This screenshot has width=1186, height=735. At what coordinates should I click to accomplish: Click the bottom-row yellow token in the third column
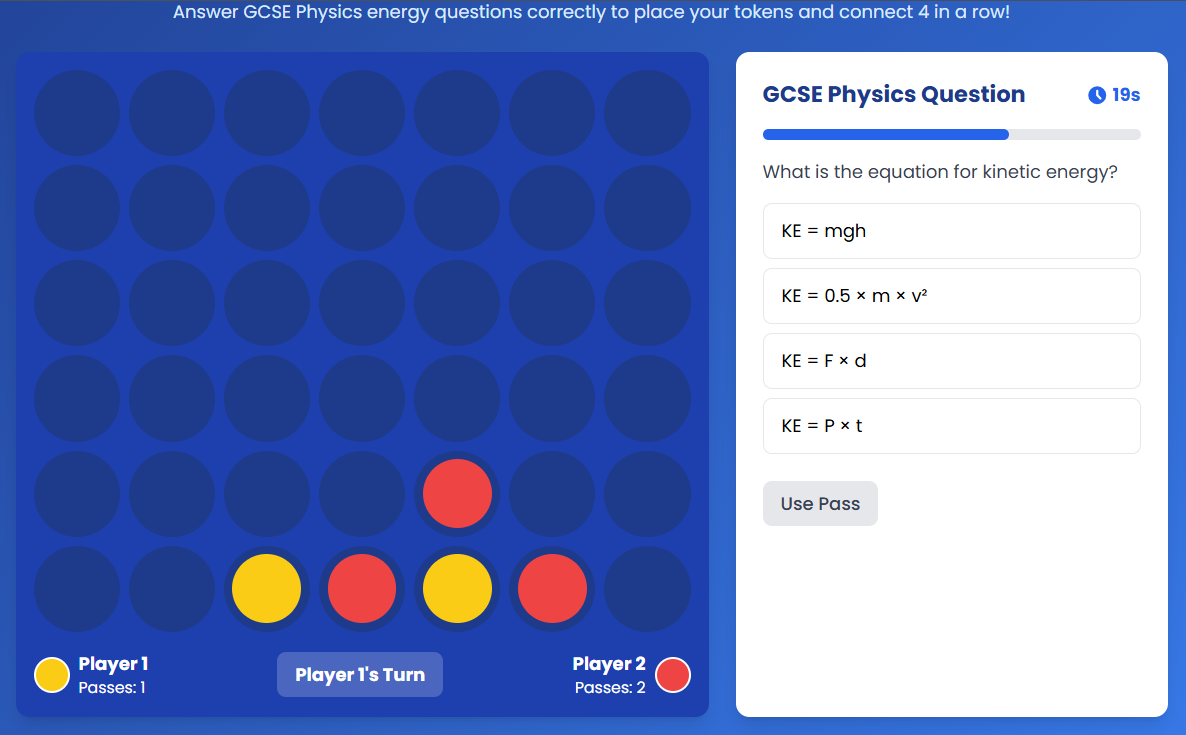(266, 588)
